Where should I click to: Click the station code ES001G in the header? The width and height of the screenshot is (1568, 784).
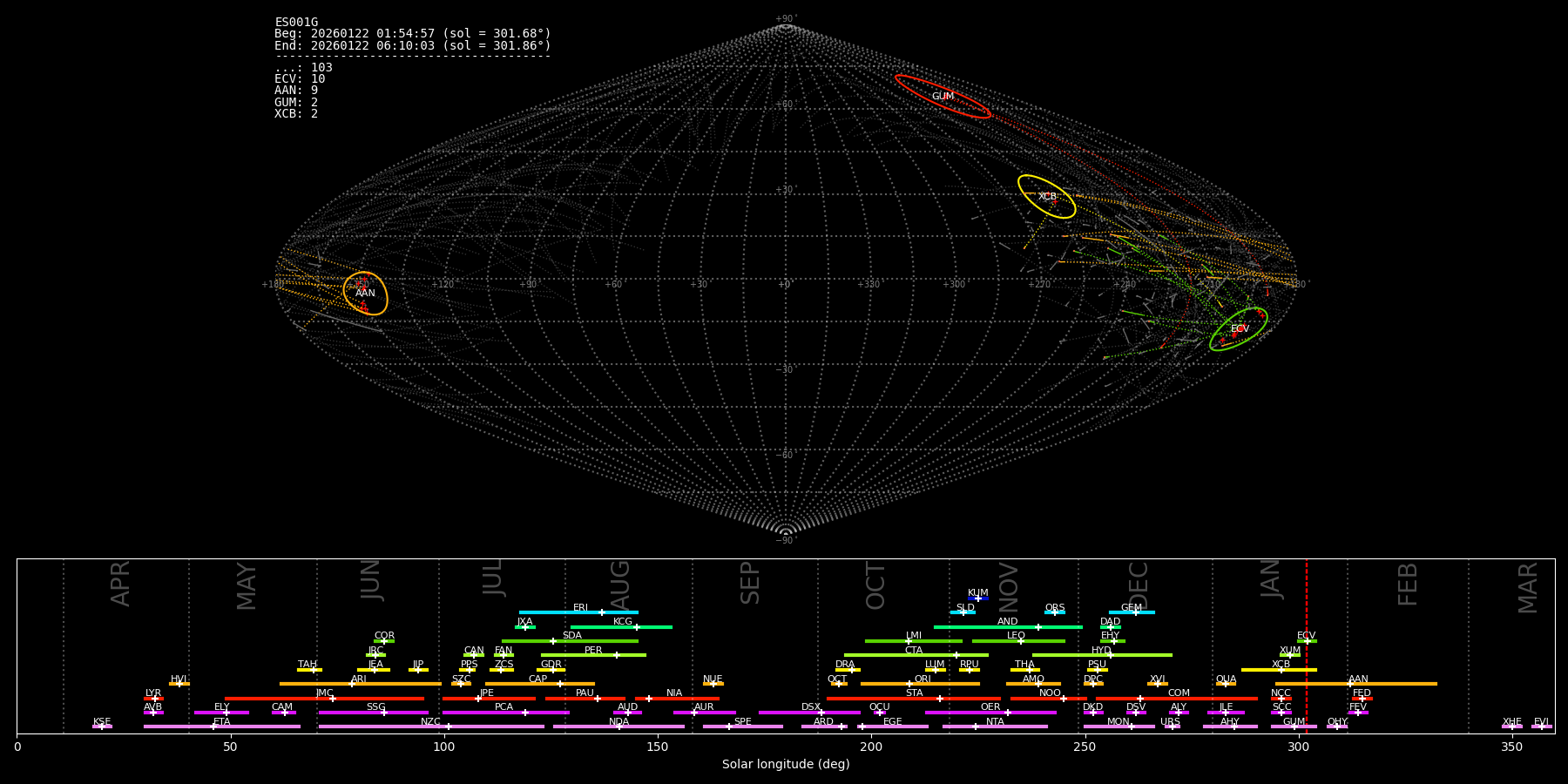tap(296, 23)
